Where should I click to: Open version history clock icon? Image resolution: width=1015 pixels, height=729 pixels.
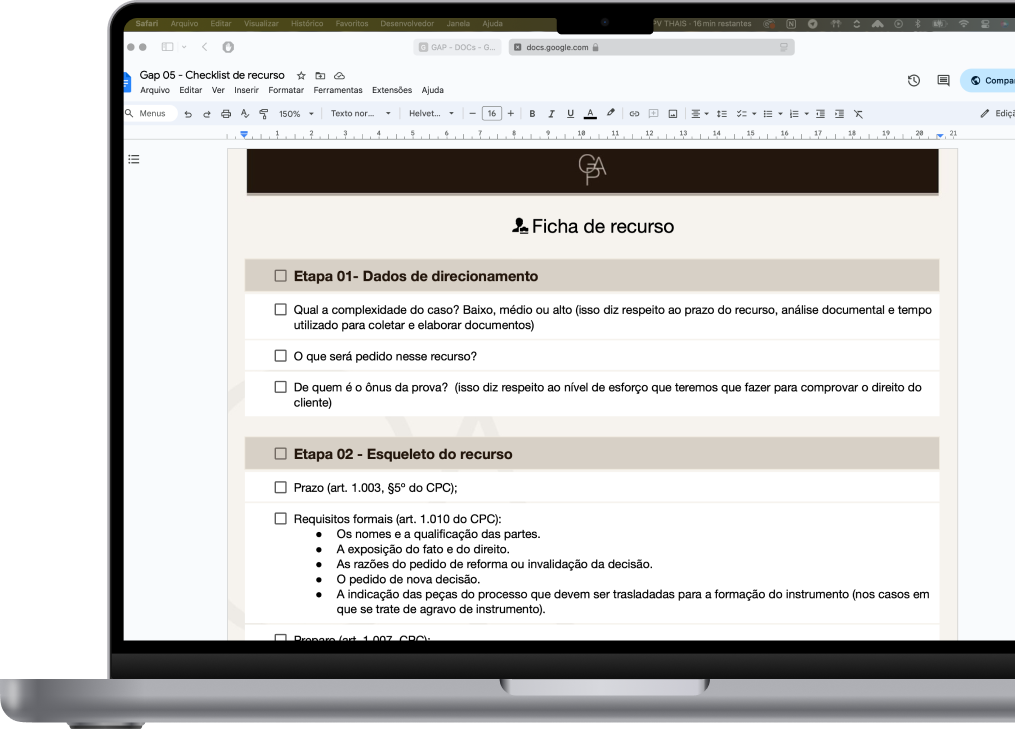point(913,81)
